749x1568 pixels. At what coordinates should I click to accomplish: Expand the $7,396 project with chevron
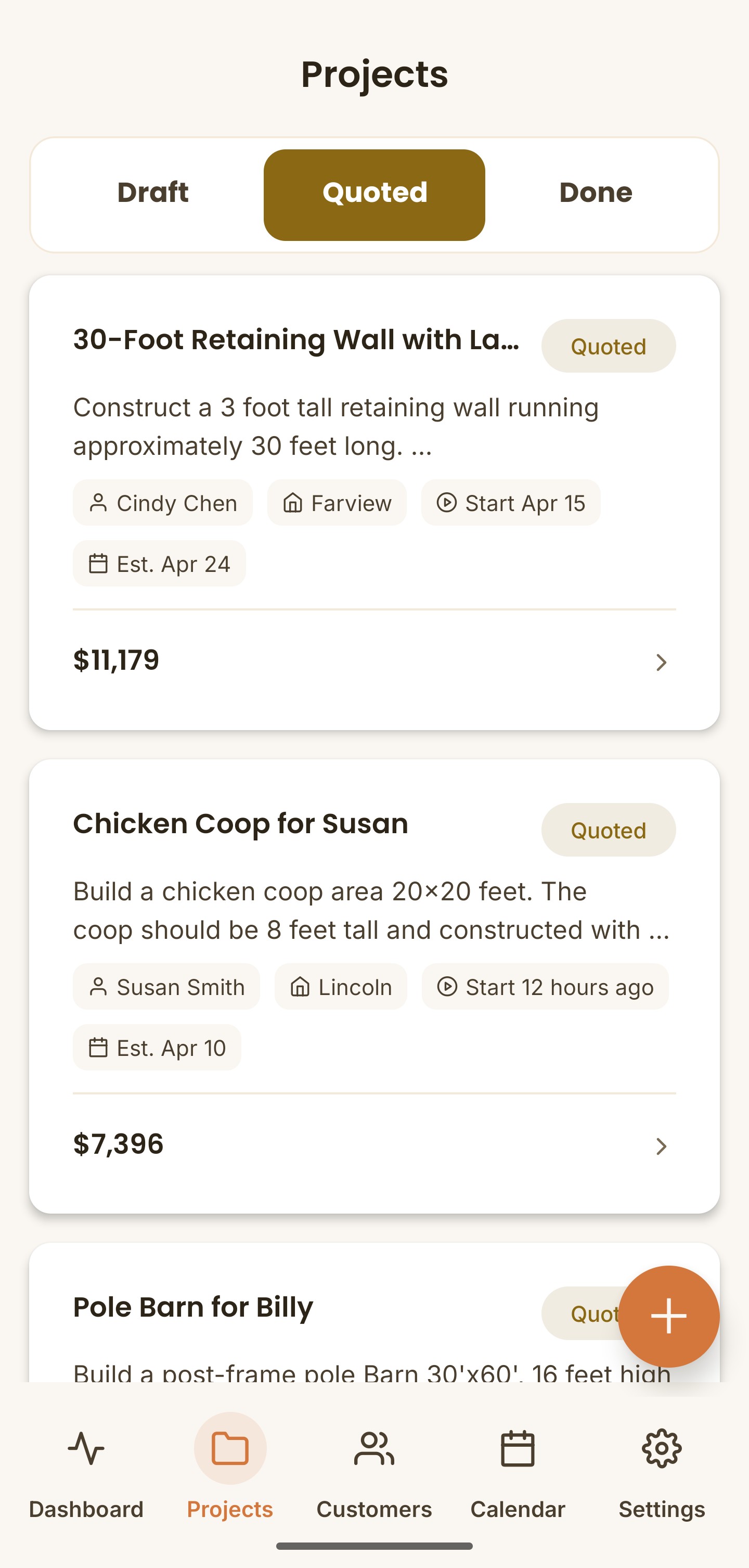661,1146
